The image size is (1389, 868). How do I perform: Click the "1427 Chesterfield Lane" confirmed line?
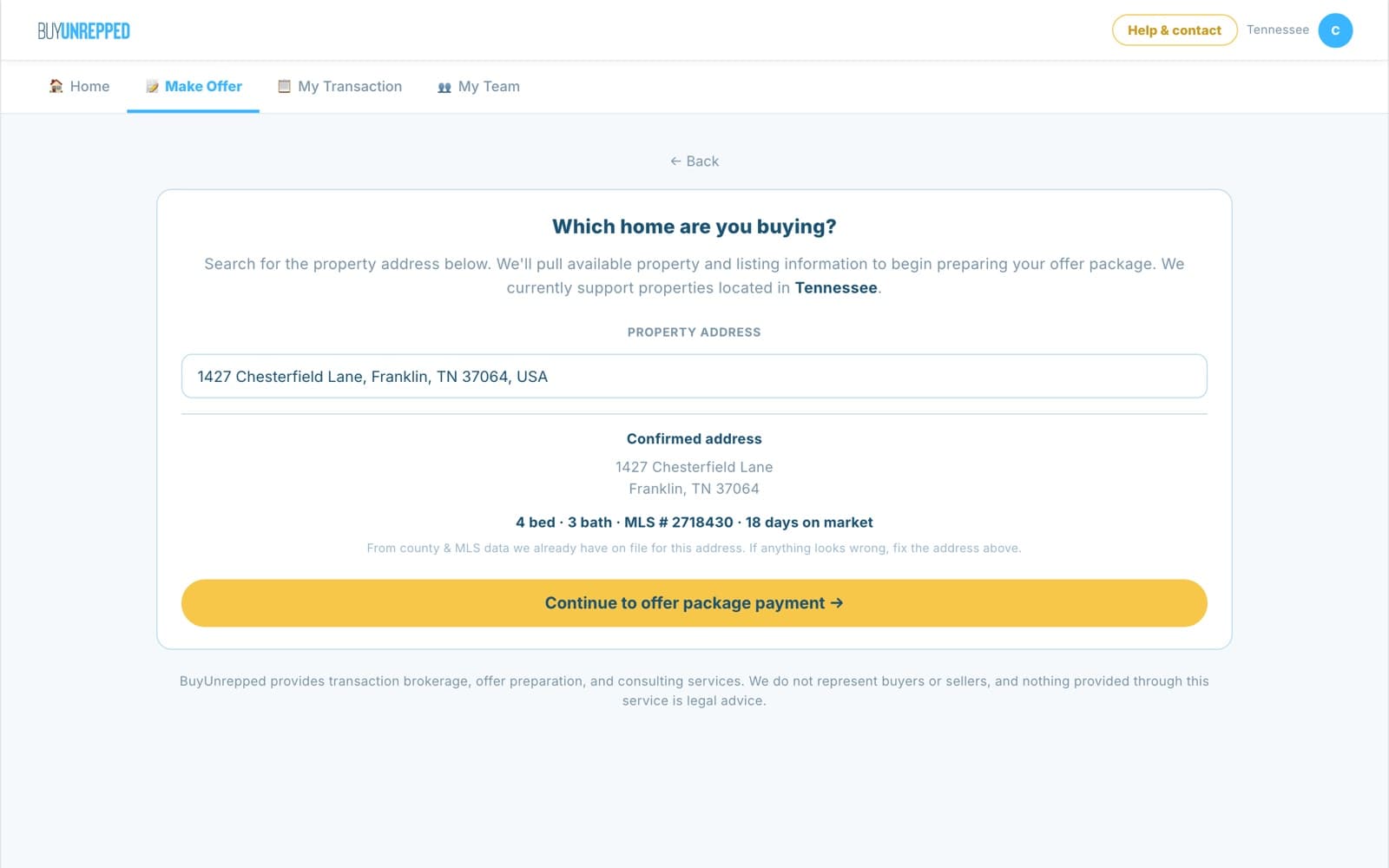tap(694, 467)
